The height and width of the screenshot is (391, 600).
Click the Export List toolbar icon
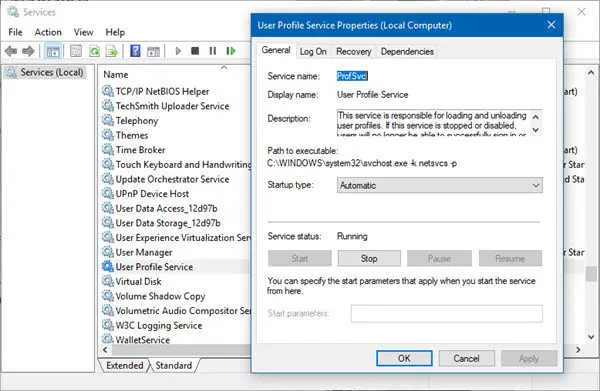point(112,51)
